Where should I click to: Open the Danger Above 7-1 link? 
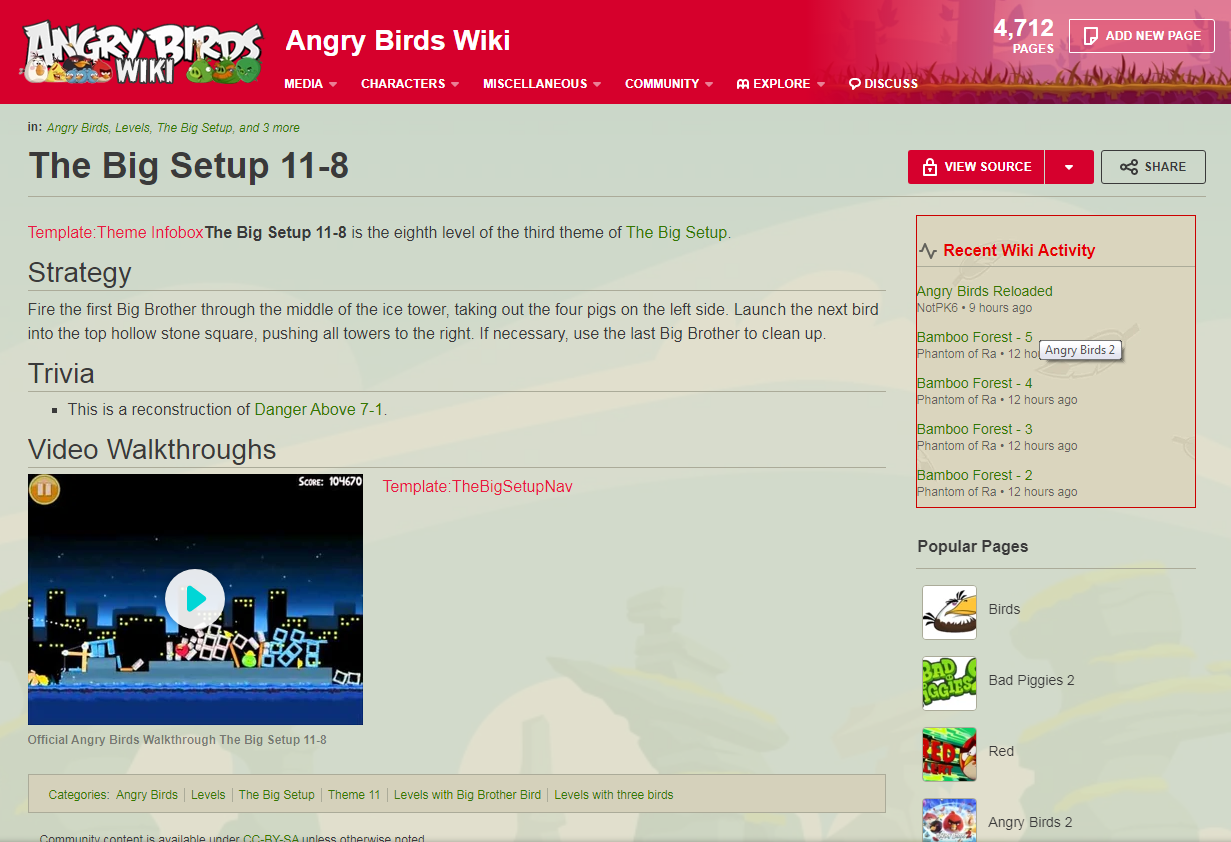pos(319,409)
